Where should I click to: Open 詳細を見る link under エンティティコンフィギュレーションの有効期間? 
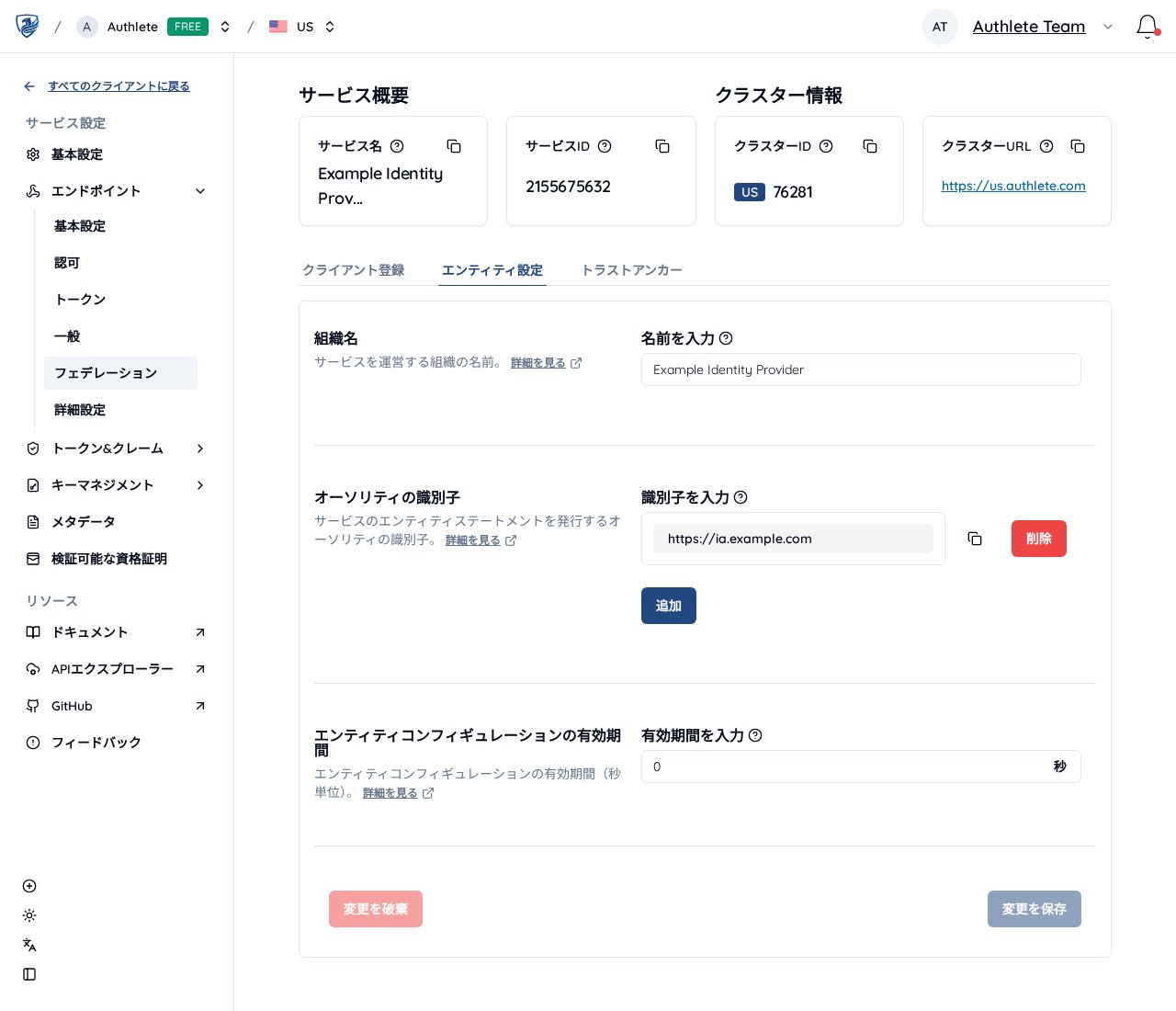pos(398,793)
